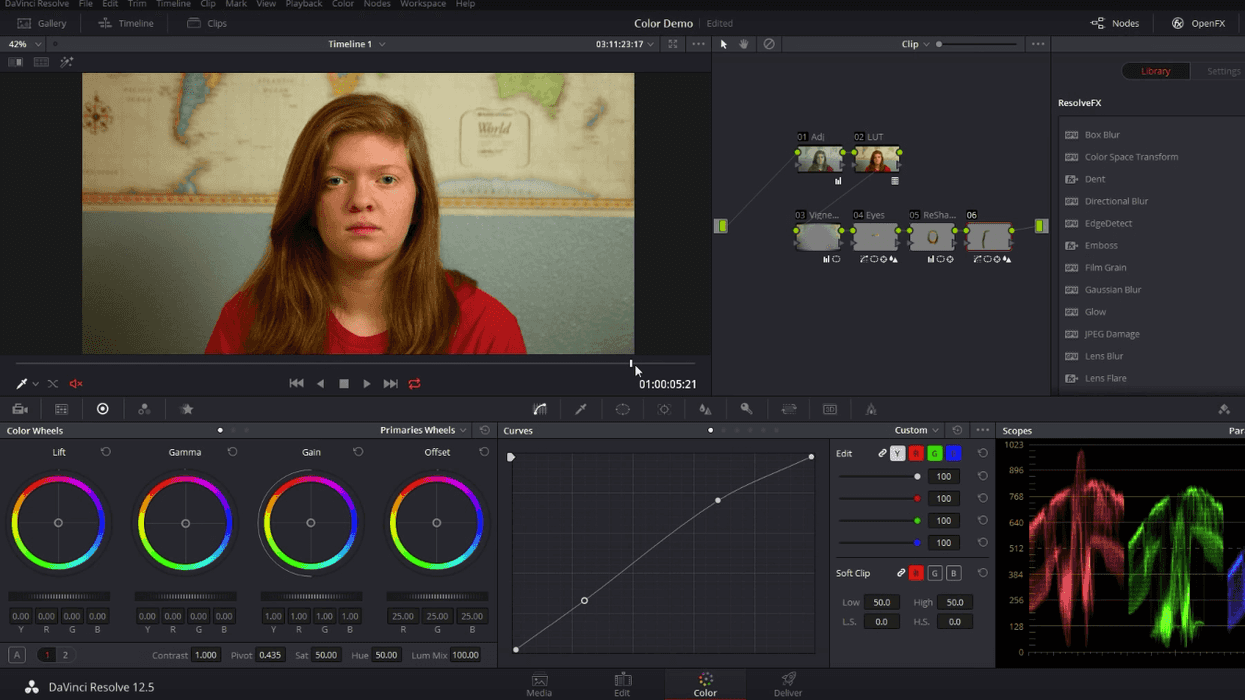Select node 02 LUT thumbnail

point(876,160)
